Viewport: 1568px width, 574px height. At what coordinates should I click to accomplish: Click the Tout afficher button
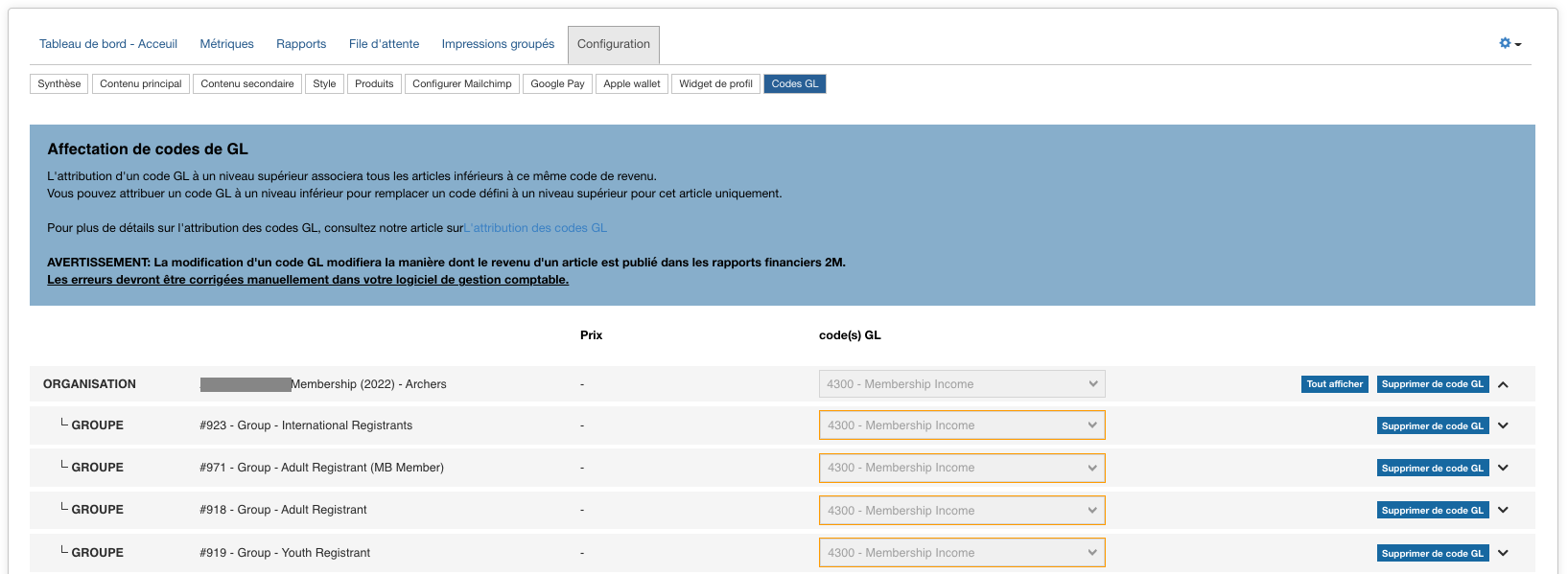(1334, 384)
